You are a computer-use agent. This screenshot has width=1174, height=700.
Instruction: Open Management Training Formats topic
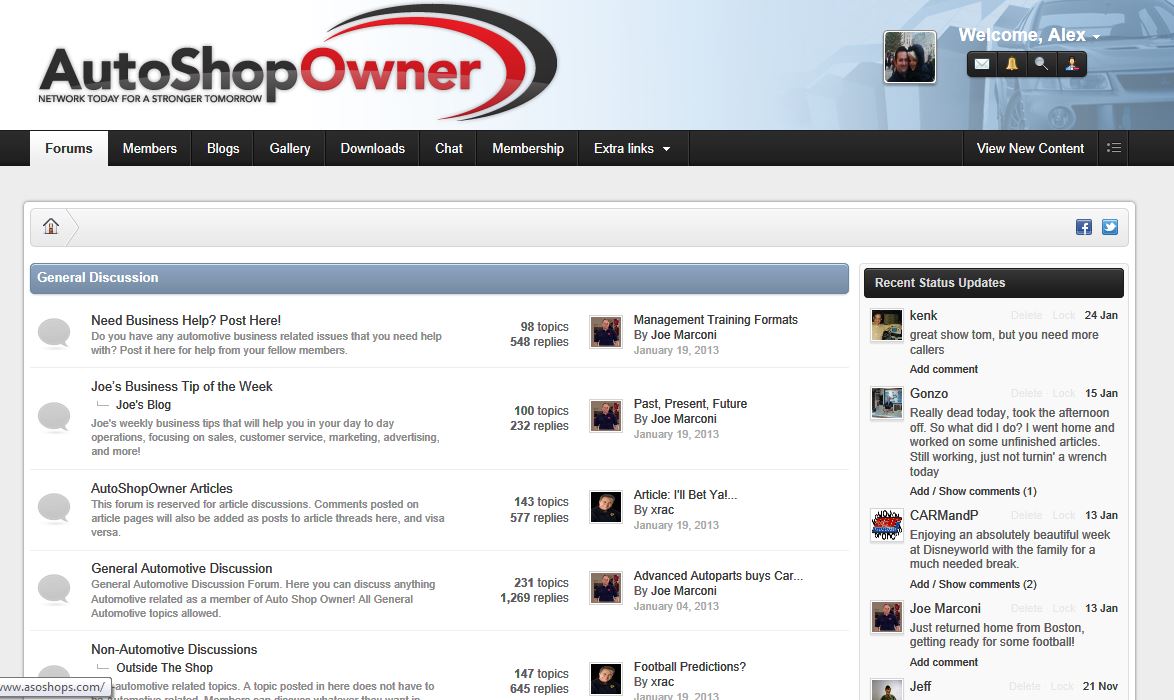pos(716,320)
